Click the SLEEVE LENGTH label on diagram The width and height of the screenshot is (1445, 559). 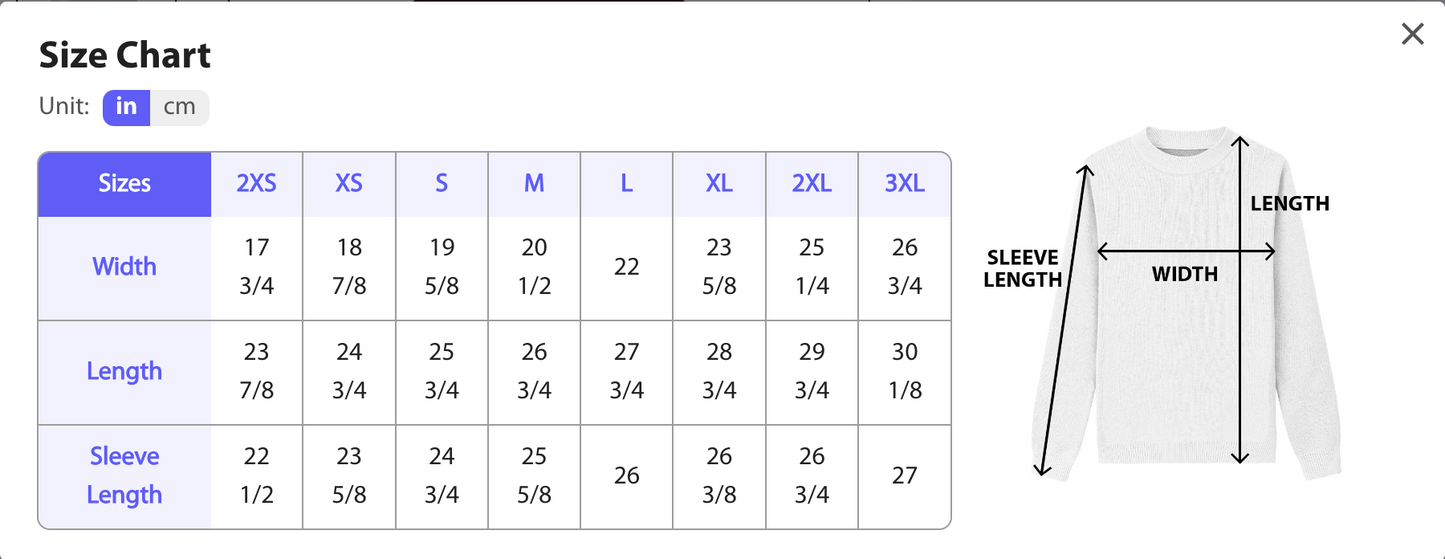(x=1022, y=270)
